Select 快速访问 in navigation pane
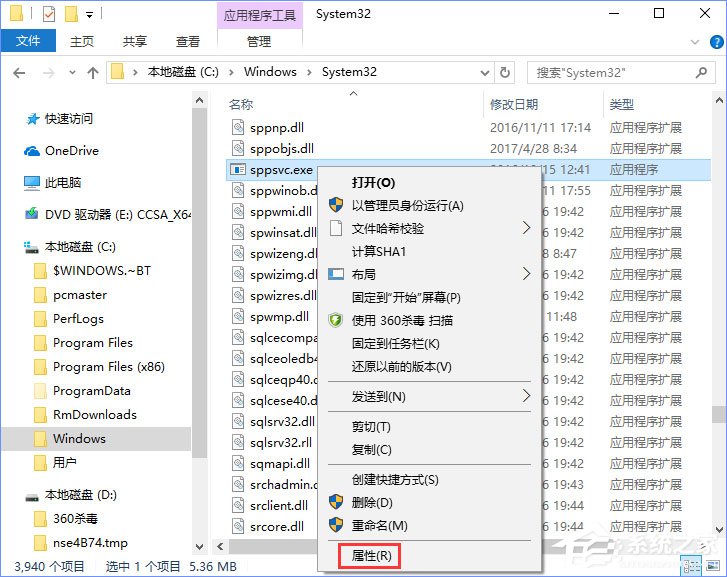This screenshot has height=577, width=727. click(x=59, y=119)
